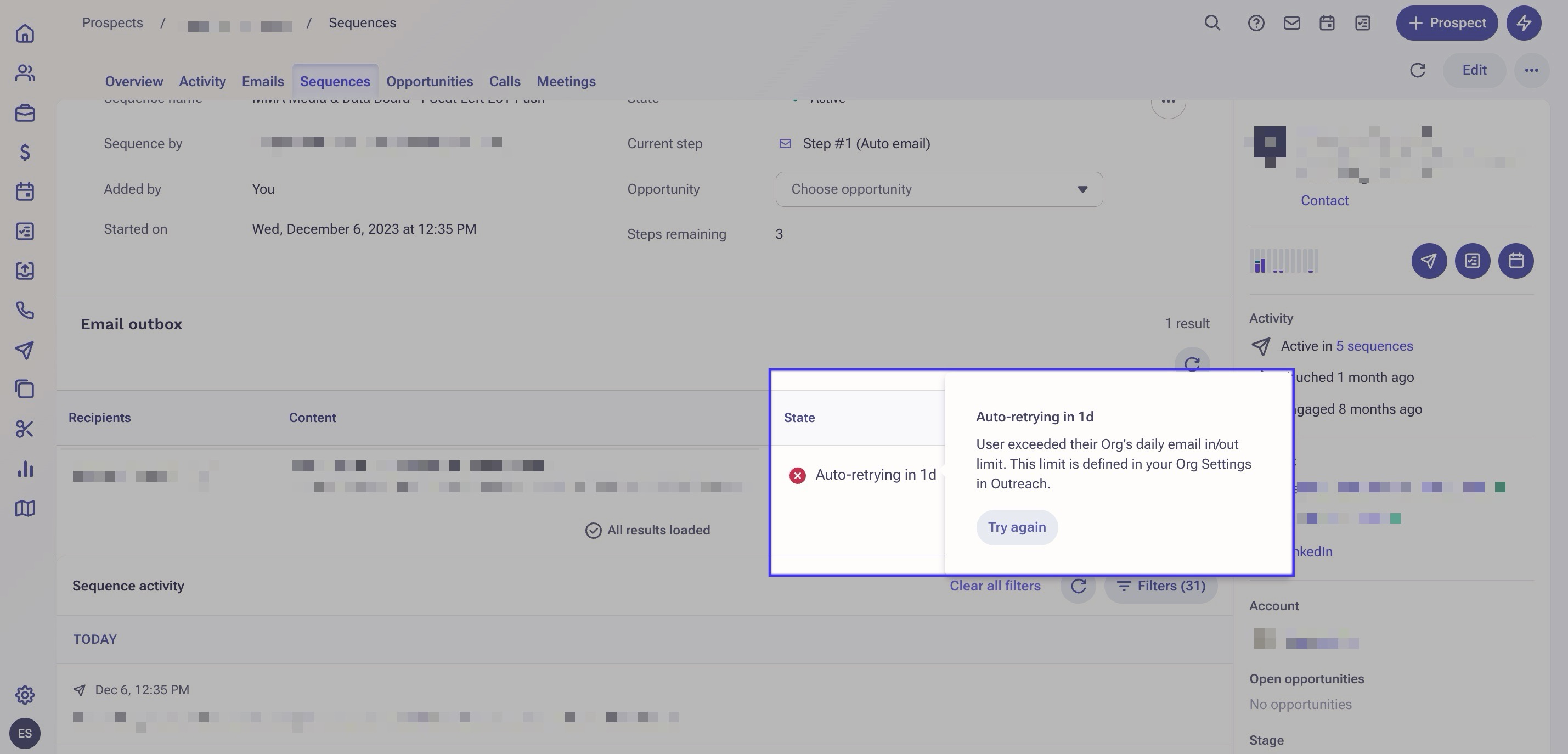
Task: Open the 5 sequences link
Action: coord(1374,346)
